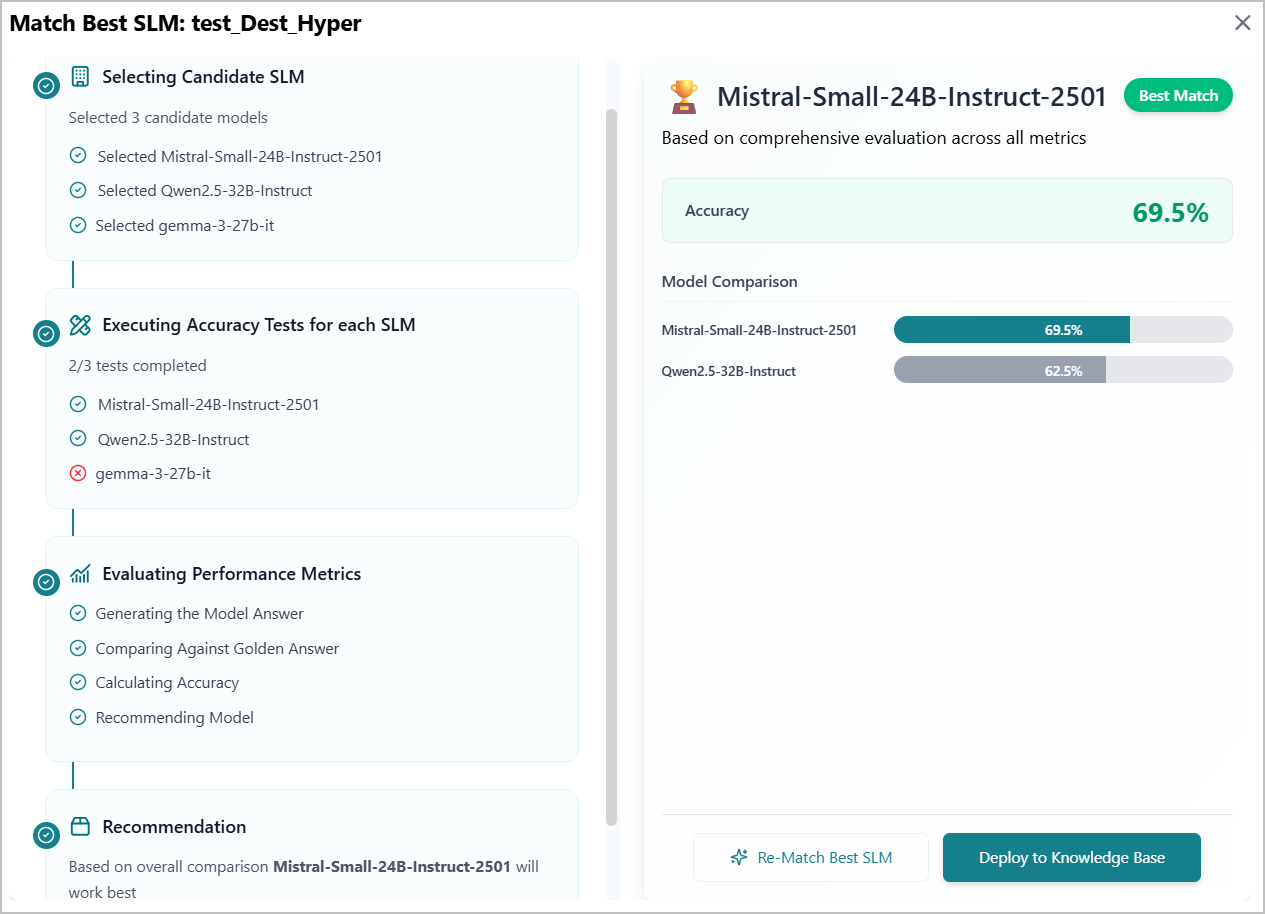Click the tools icon beside Executing Accuracy Tests
1265x914 pixels.
click(80, 325)
